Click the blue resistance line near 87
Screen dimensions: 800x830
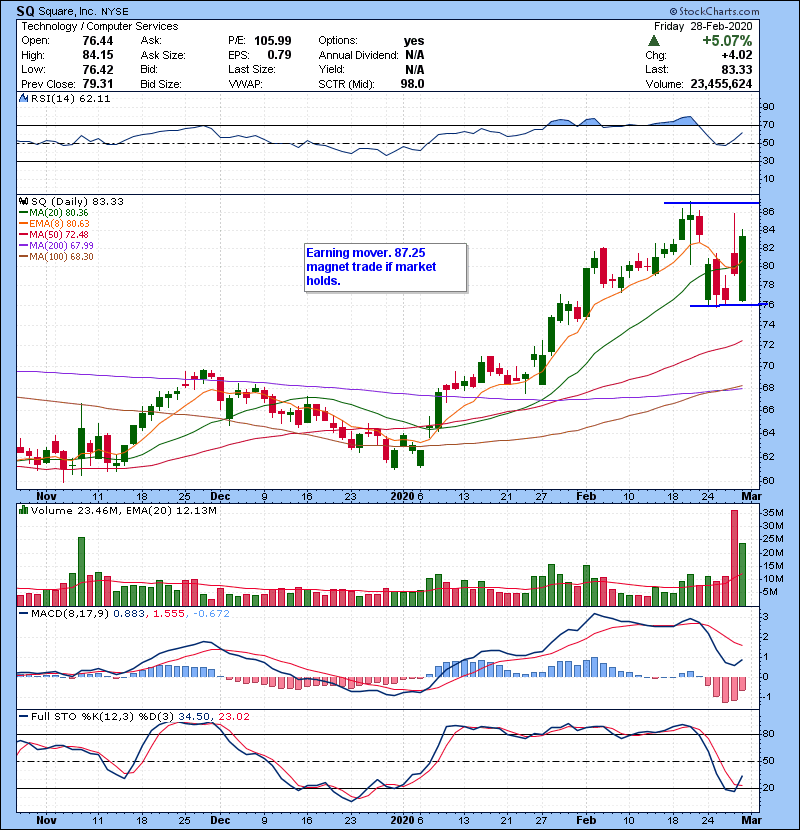click(711, 203)
